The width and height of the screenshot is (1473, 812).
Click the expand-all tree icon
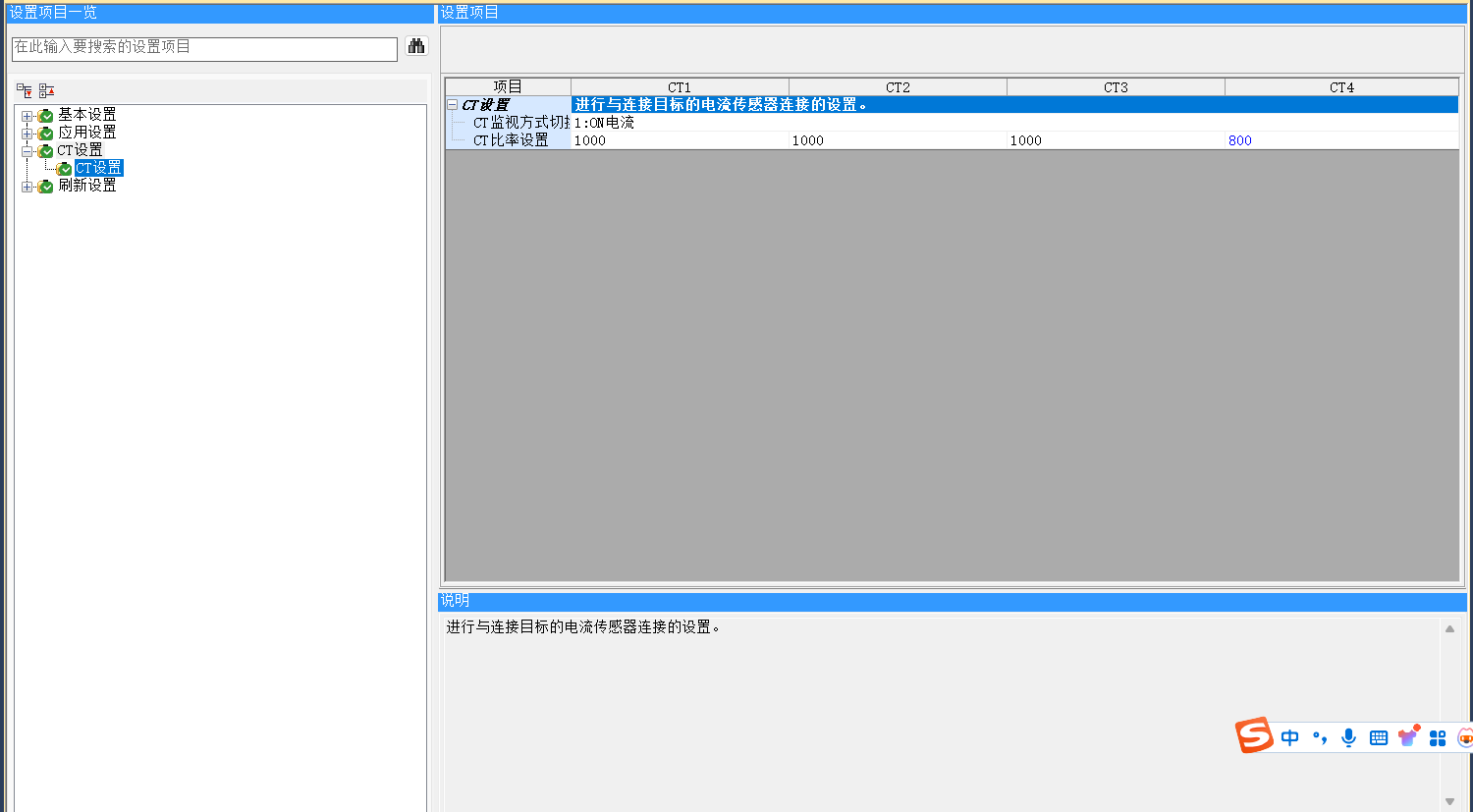pyautogui.click(x=25, y=90)
